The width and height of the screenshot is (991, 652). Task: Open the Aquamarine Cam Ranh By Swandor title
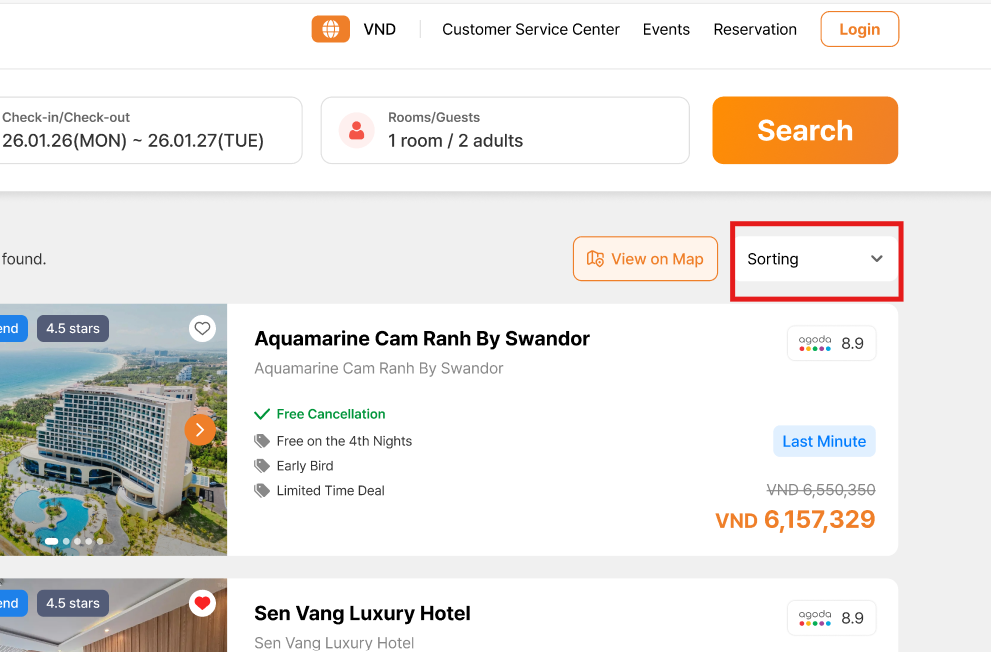click(422, 338)
